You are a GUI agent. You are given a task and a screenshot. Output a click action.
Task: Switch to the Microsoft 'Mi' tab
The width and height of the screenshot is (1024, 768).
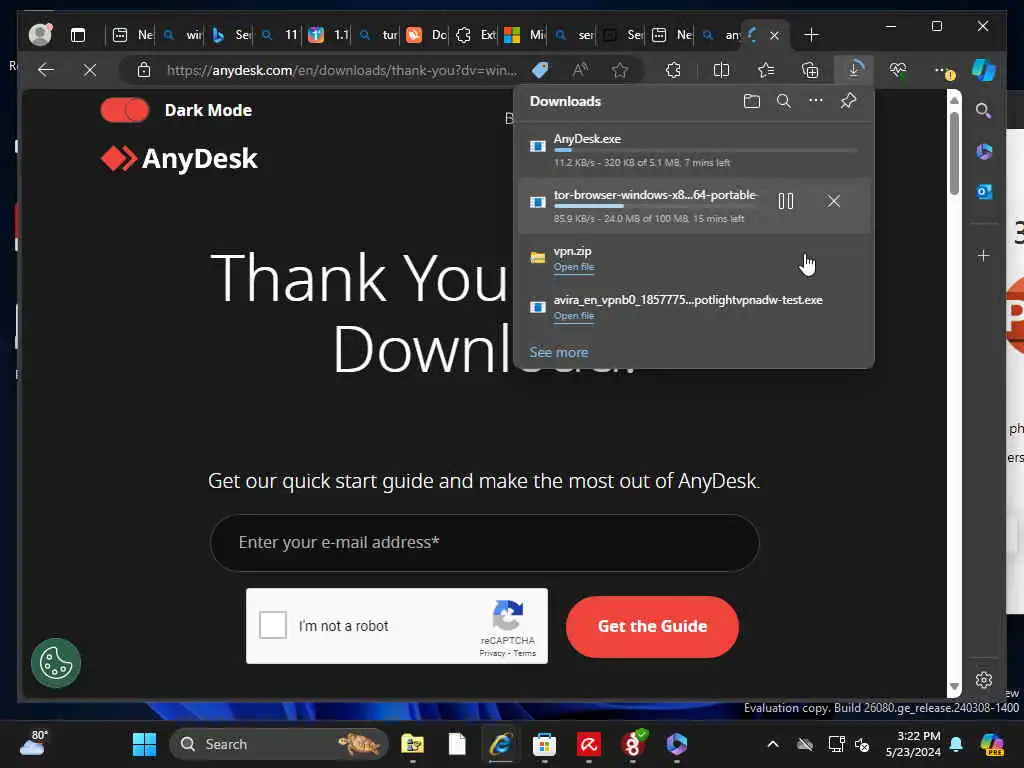pyautogui.click(x=526, y=35)
